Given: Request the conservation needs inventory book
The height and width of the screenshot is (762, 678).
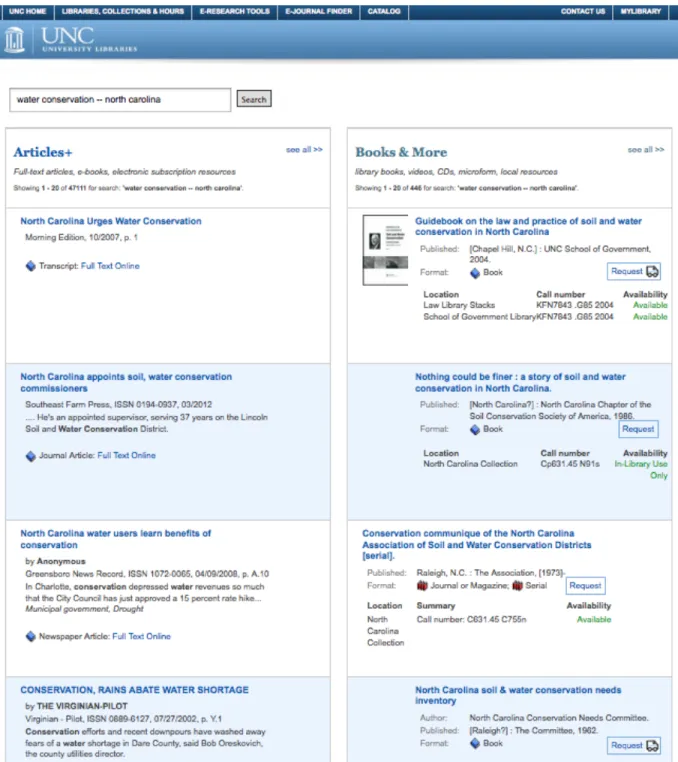Looking at the screenshot, I should [633, 745].
